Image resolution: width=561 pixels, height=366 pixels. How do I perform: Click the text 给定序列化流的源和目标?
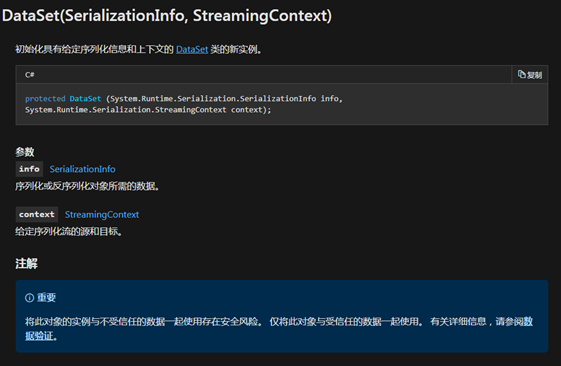tap(68, 231)
